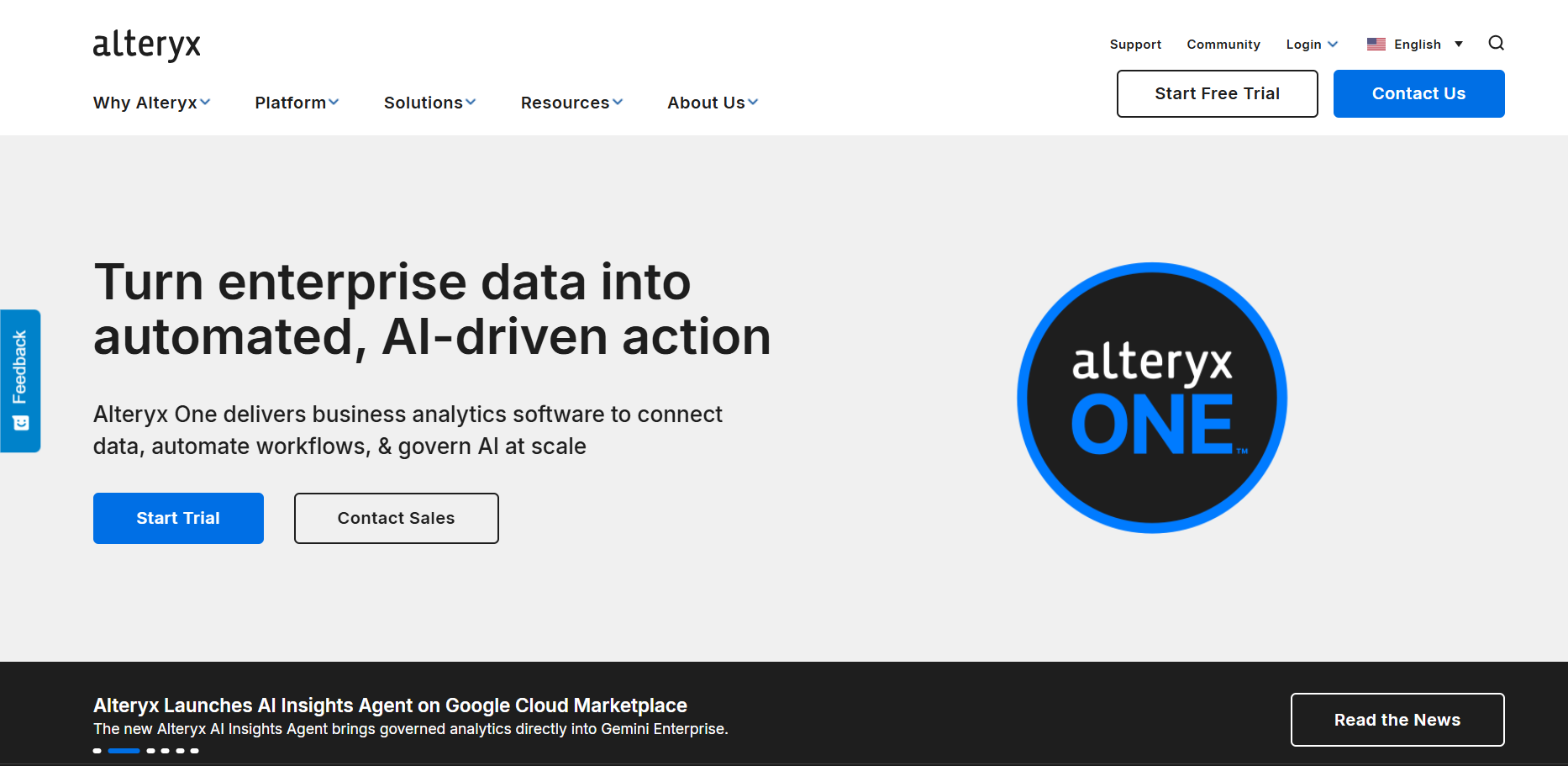Select the fifth news carousel indicator
This screenshot has width=1568, height=766.
(x=180, y=750)
